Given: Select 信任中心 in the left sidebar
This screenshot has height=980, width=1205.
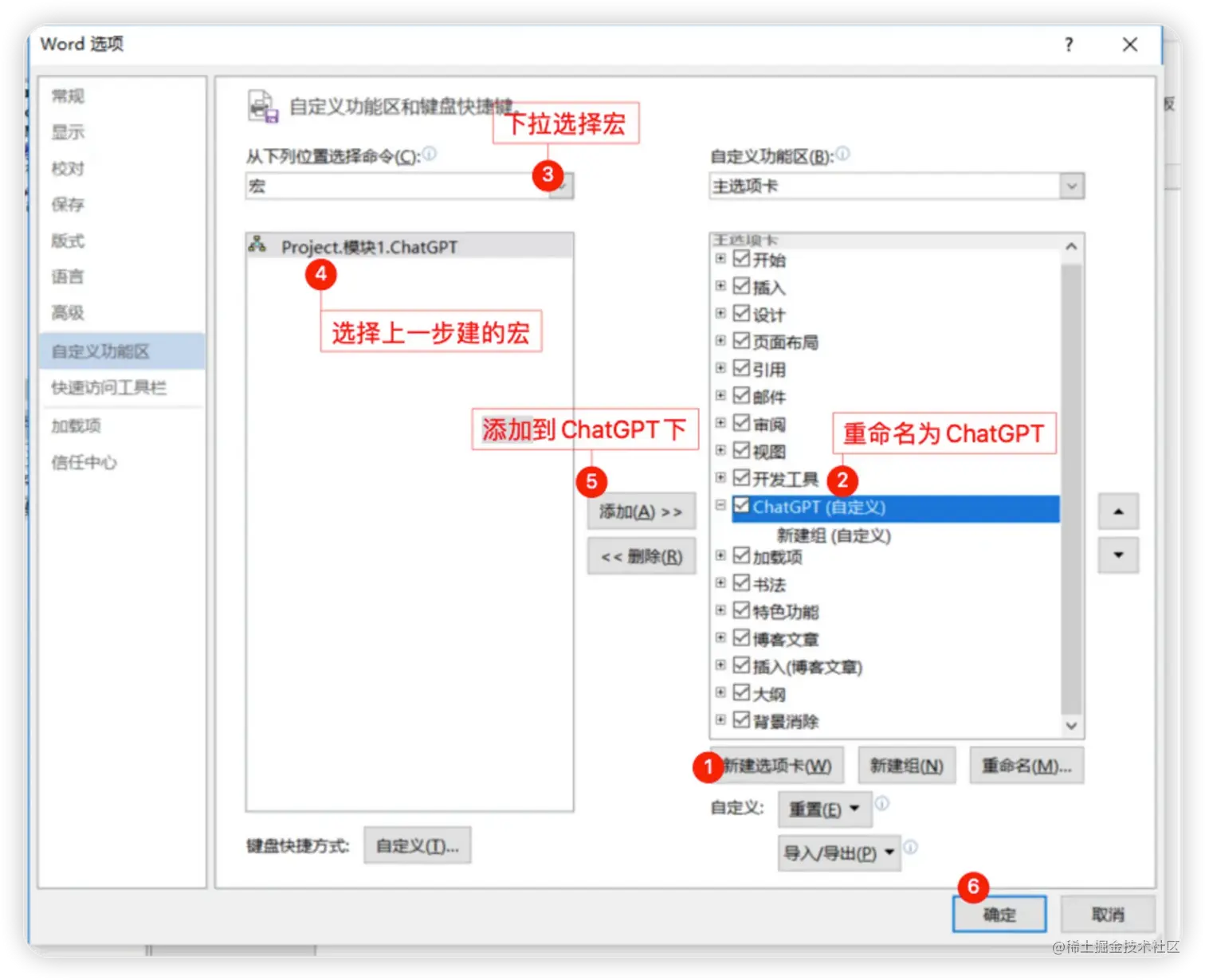Looking at the screenshot, I should tap(84, 462).
